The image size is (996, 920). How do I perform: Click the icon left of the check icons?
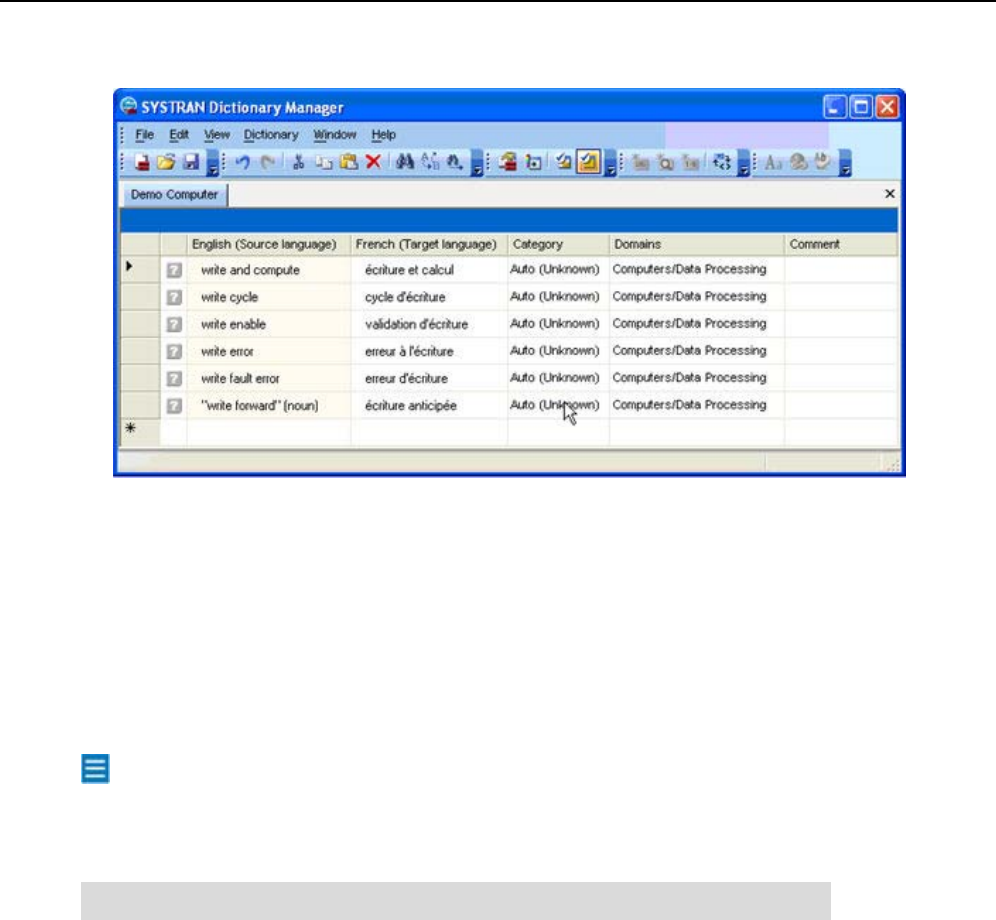[x=534, y=163]
